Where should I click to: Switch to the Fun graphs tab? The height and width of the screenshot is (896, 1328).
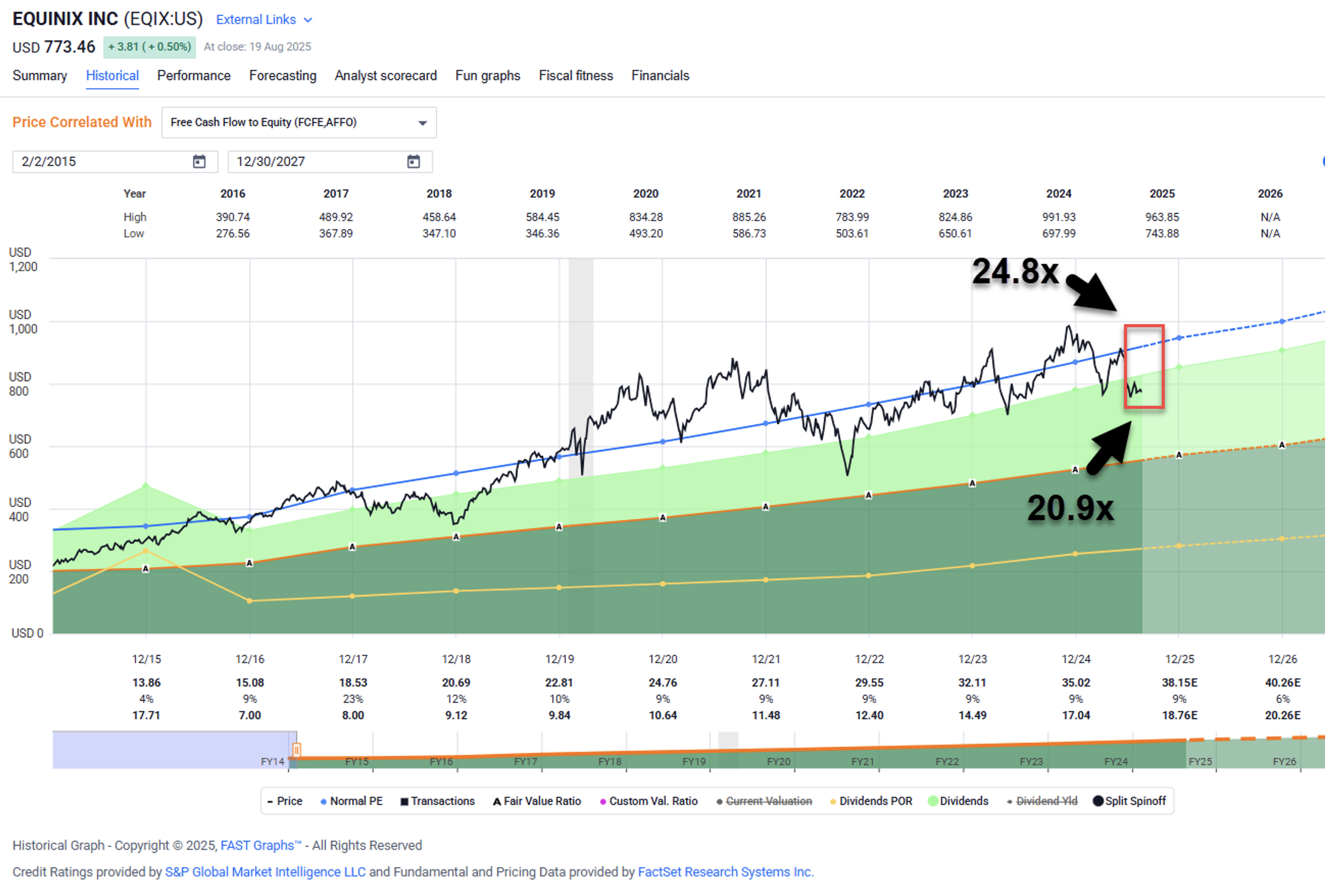click(x=488, y=76)
